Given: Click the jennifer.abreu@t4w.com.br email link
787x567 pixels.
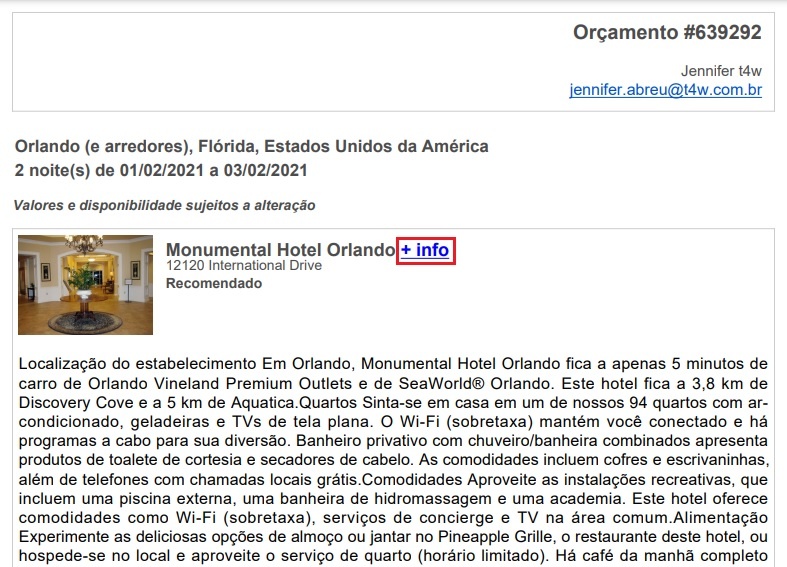Looking at the screenshot, I should tap(666, 90).
